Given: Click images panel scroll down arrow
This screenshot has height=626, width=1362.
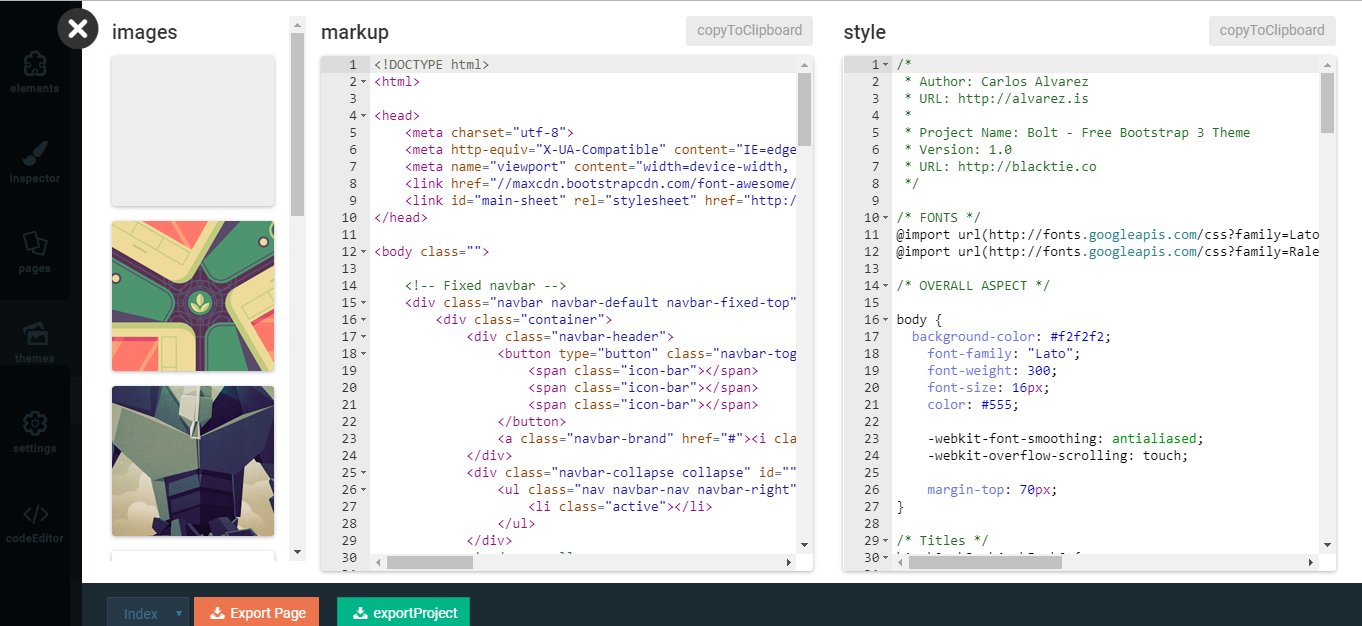Looking at the screenshot, I should click(x=297, y=552).
